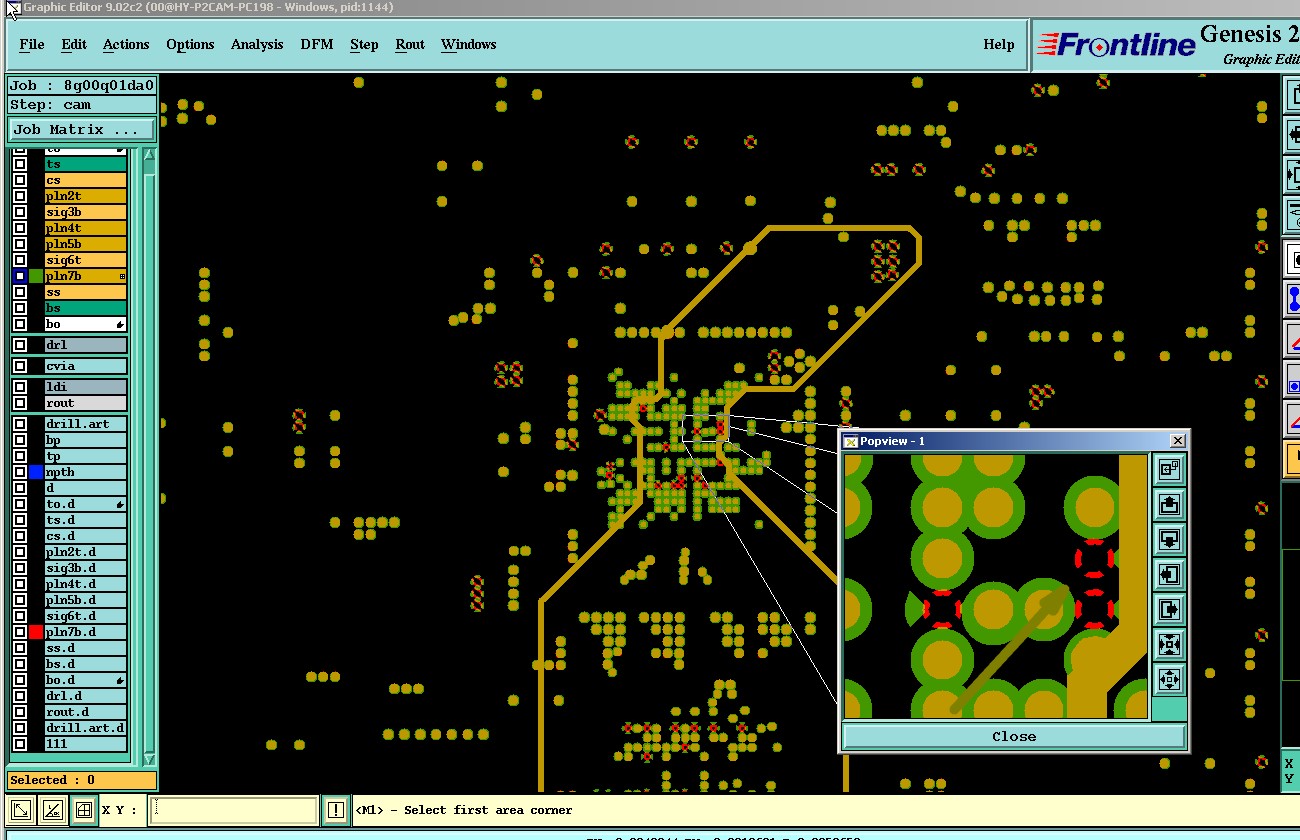Click small grid marker on pln7b row
The image size is (1300, 840).
tap(122, 276)
